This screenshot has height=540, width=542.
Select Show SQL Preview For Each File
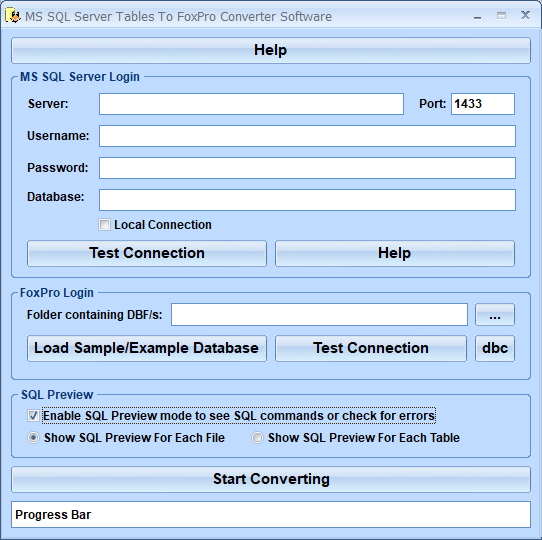pyautogui.click(x=34, y=438)
